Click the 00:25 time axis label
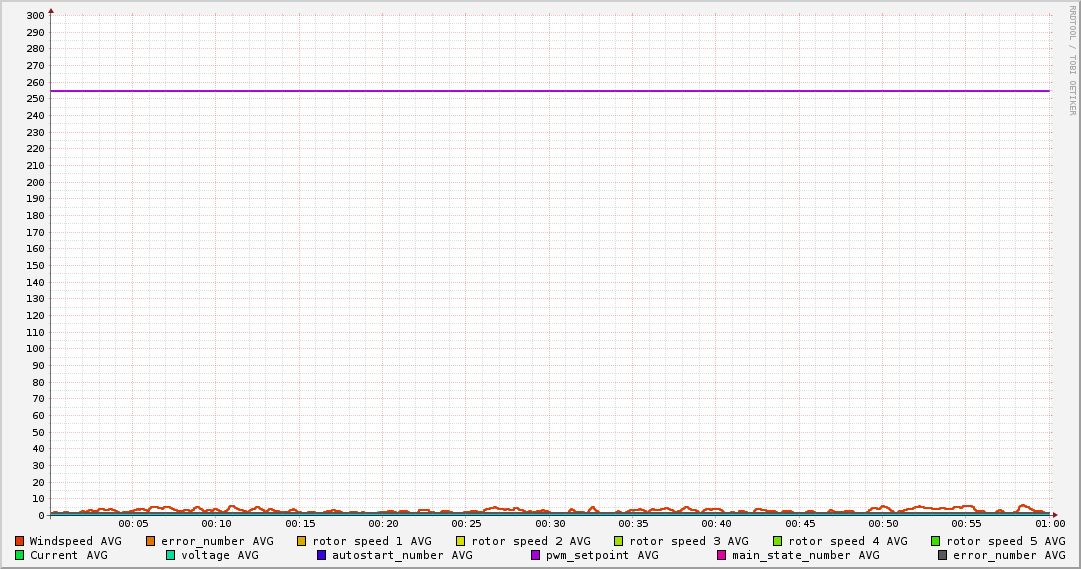Viewport: 1081px width, 569px height. coord(467,524)
